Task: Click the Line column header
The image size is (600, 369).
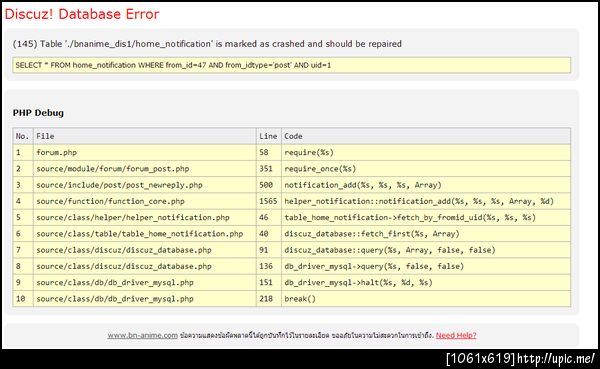Action: click(269, 136)
